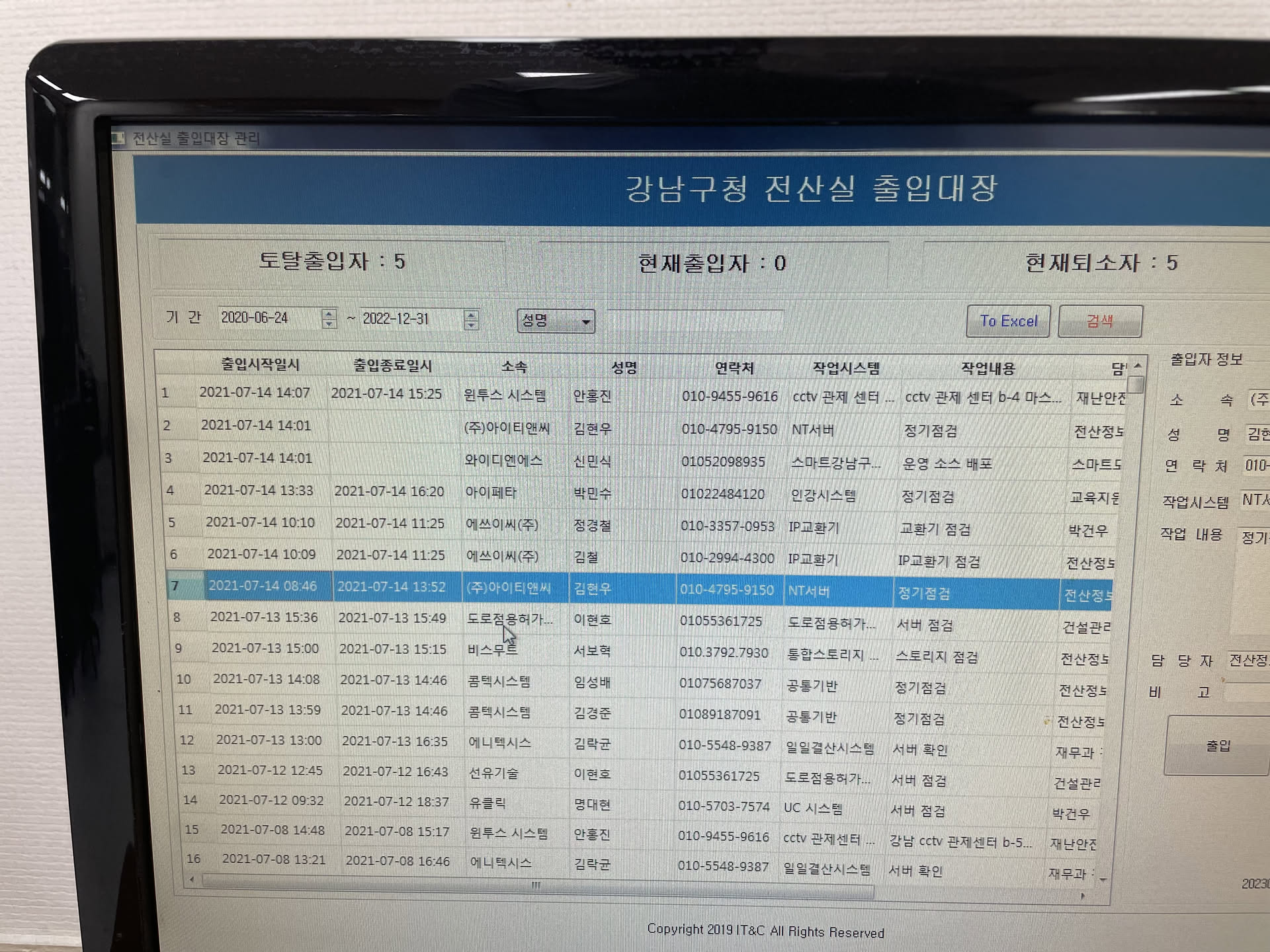Click the window title bar app icon
1270x952 pixels.
point(118,138)
